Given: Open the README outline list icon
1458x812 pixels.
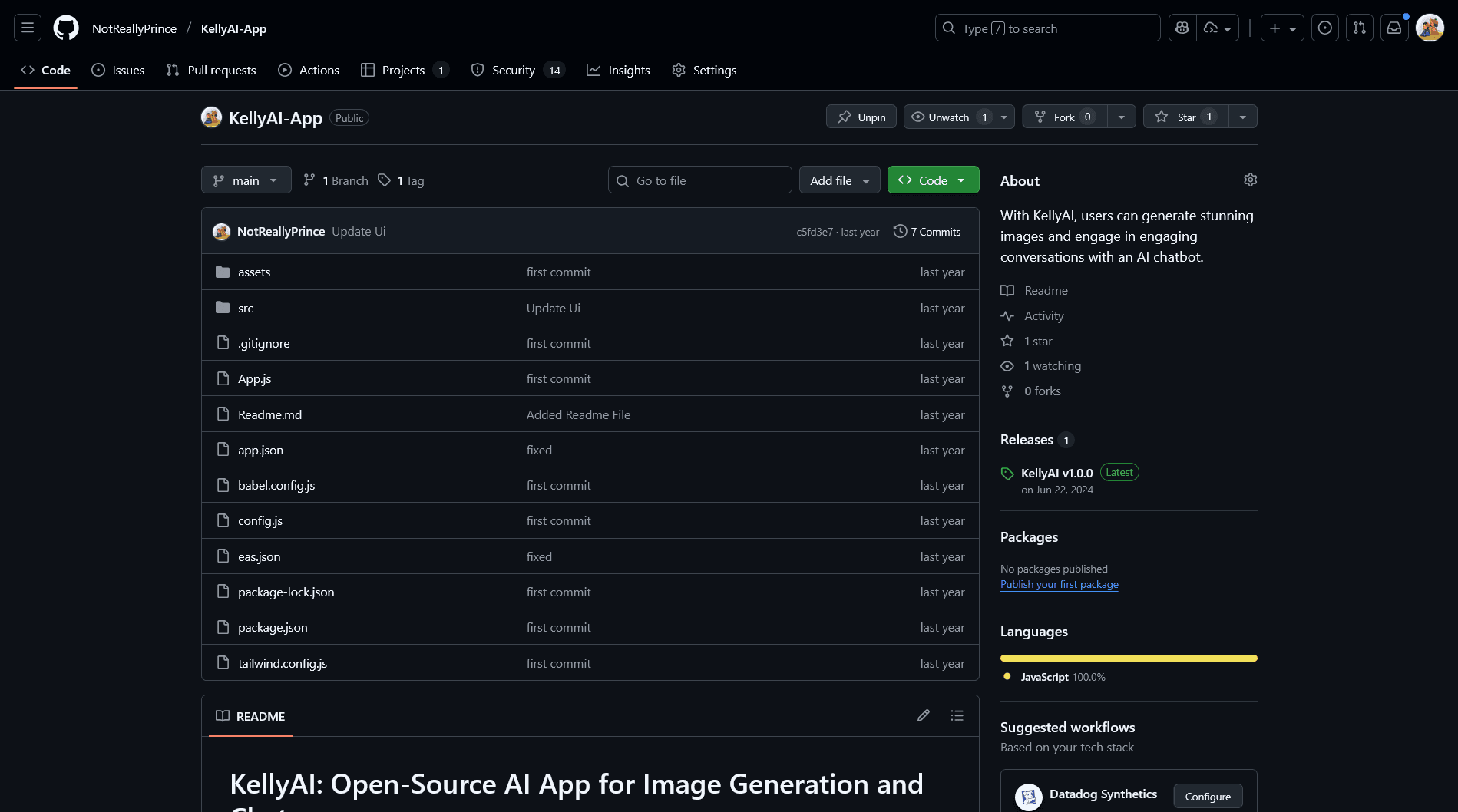Looking at the screenshot, I should pyautogui.click(x=957, y=715).
